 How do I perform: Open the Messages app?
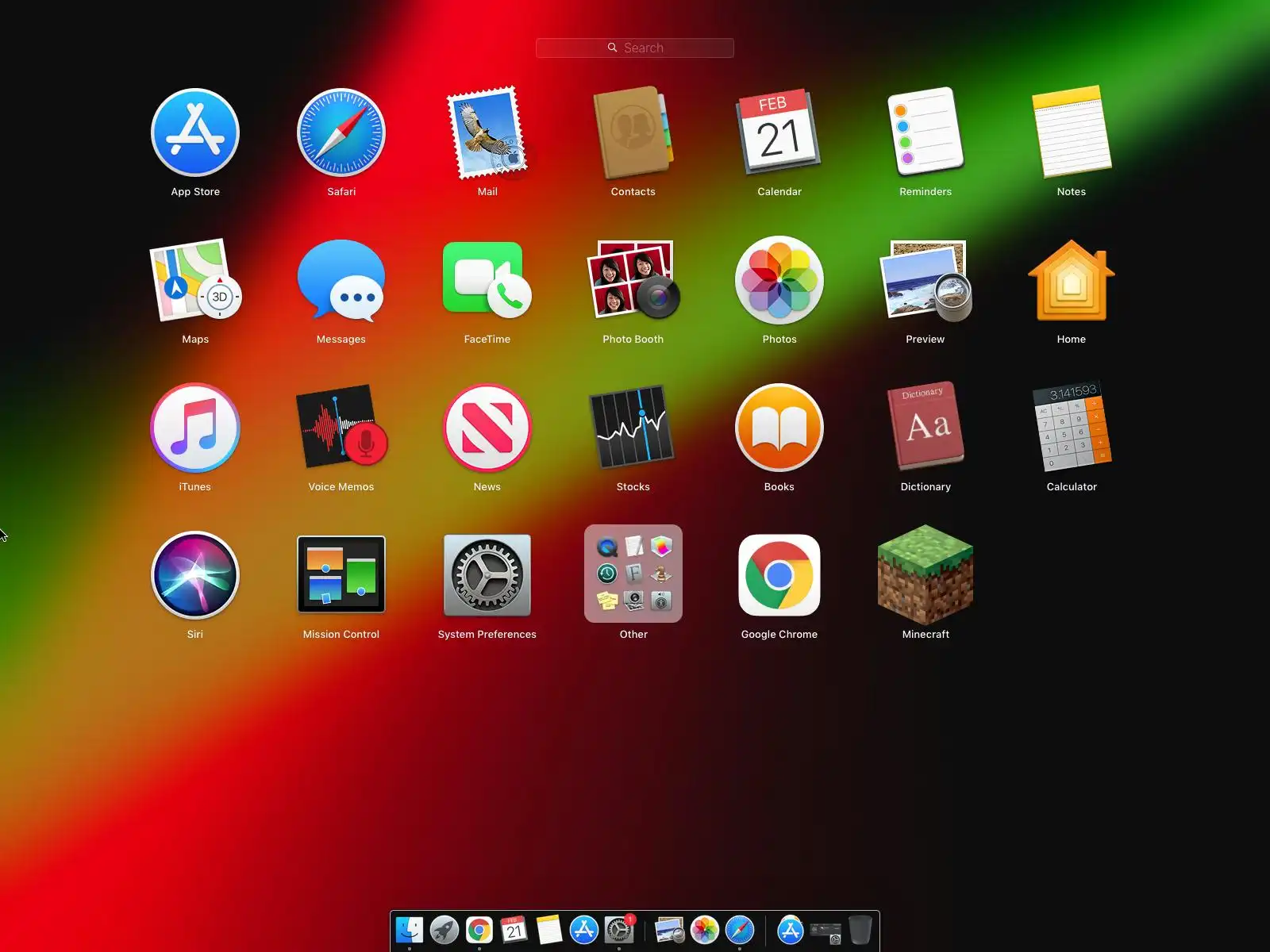pos(341,279)
